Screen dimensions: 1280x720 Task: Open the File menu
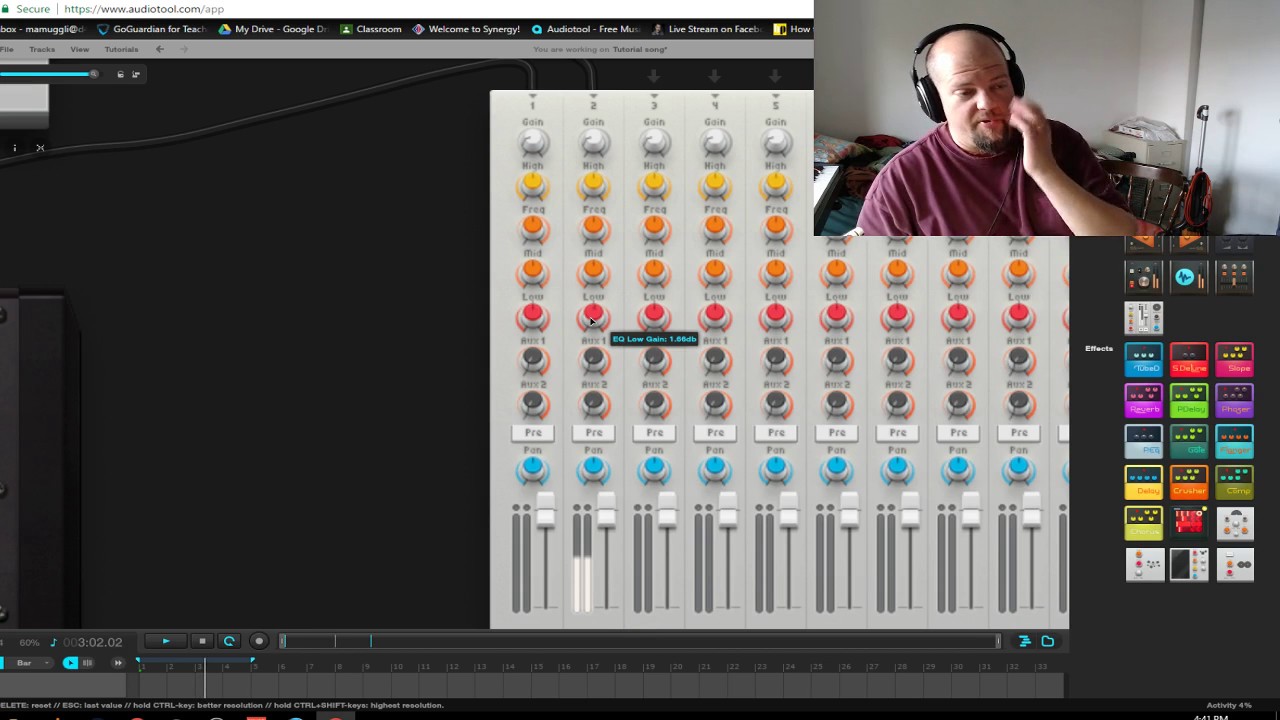[6, 49]
